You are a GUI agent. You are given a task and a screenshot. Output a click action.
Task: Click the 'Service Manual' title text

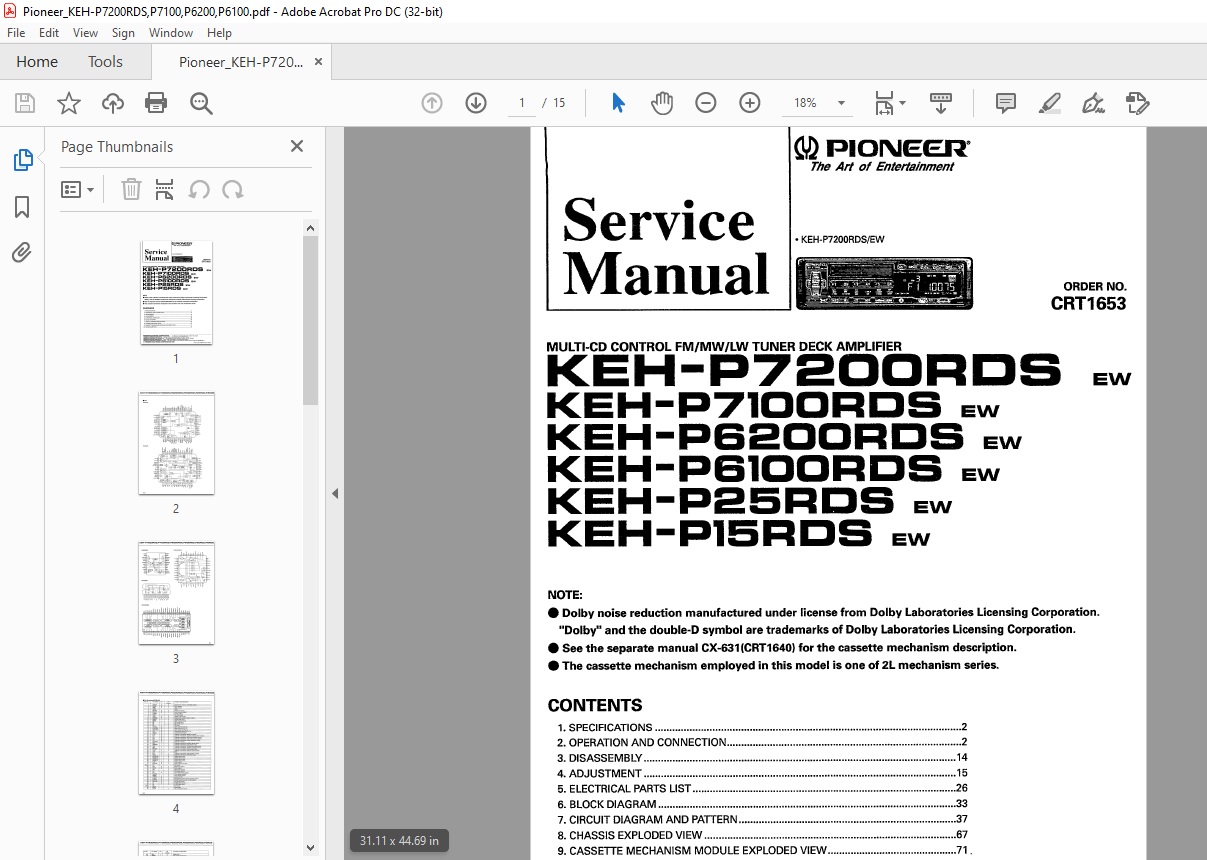click(665, 247)
